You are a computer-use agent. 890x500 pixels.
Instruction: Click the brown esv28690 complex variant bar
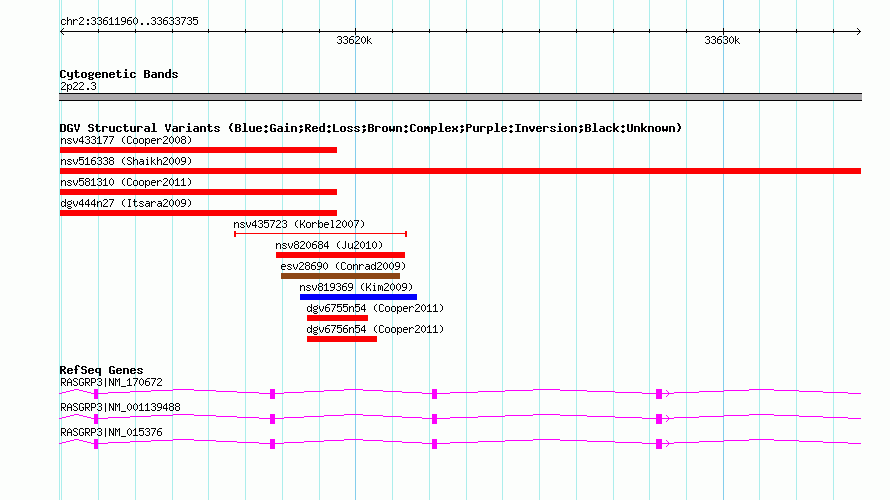341,276
